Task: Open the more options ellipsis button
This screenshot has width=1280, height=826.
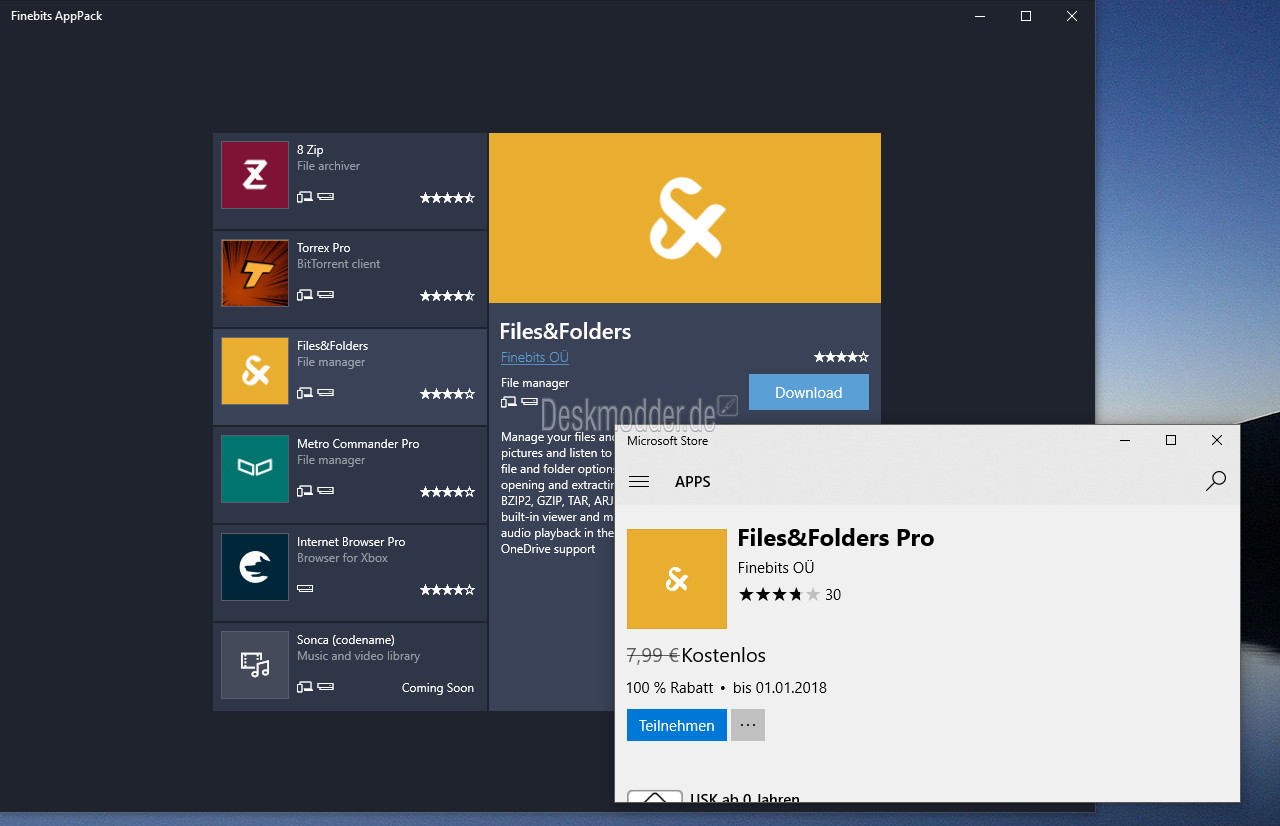Action: click(748, 725)
